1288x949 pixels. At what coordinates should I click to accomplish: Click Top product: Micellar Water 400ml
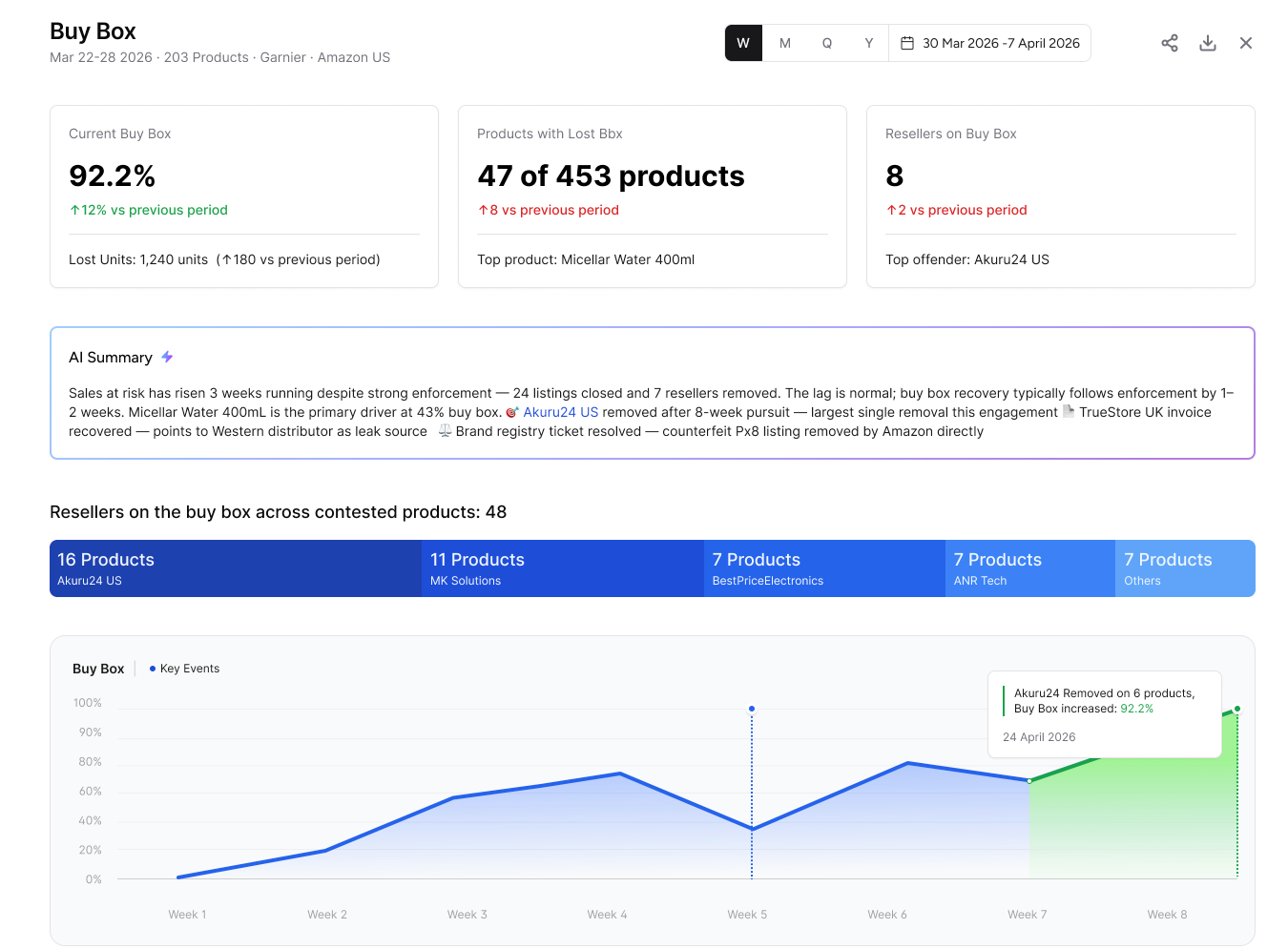tap(586, 259)
